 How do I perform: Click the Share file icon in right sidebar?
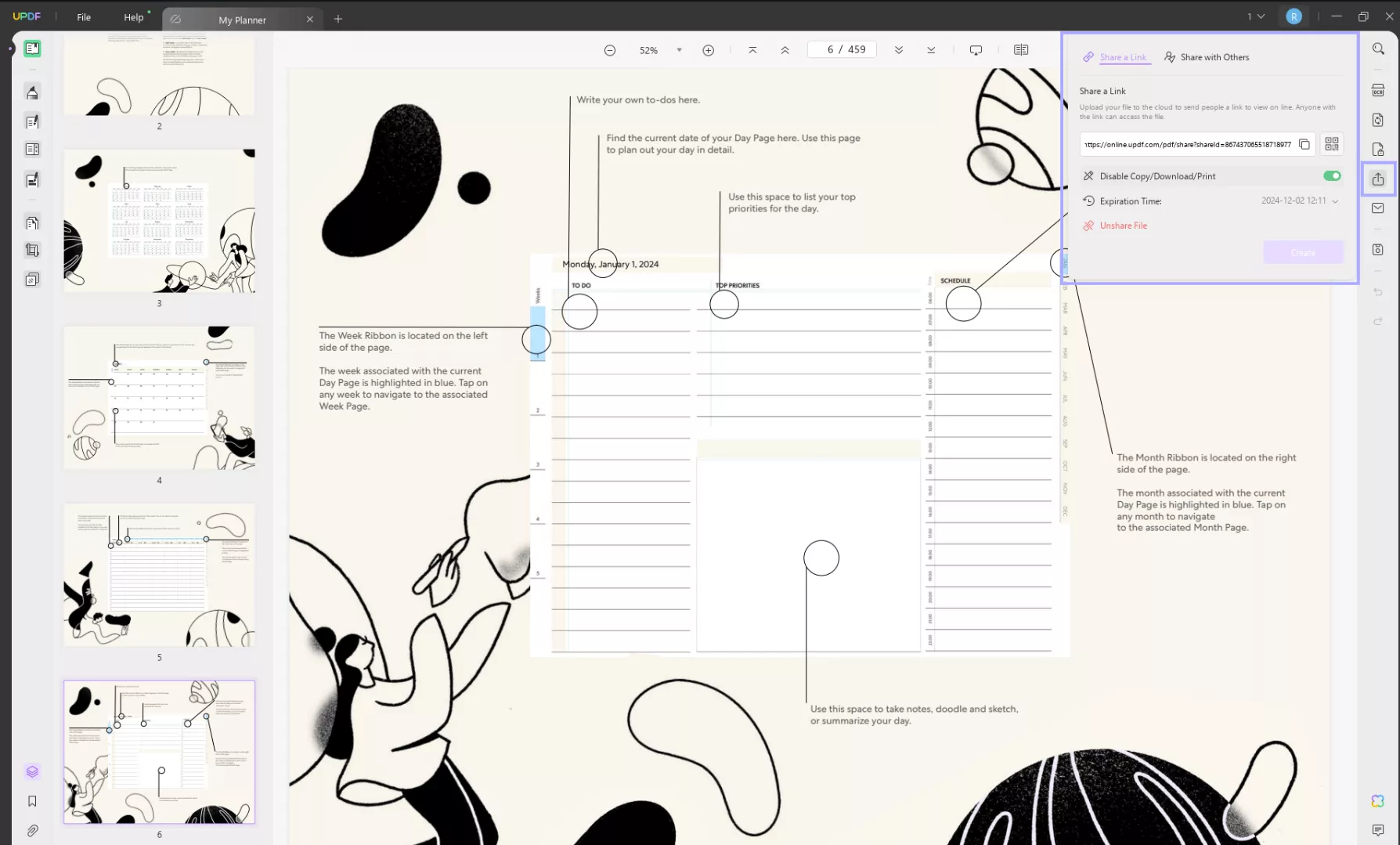coord(1378,179)
